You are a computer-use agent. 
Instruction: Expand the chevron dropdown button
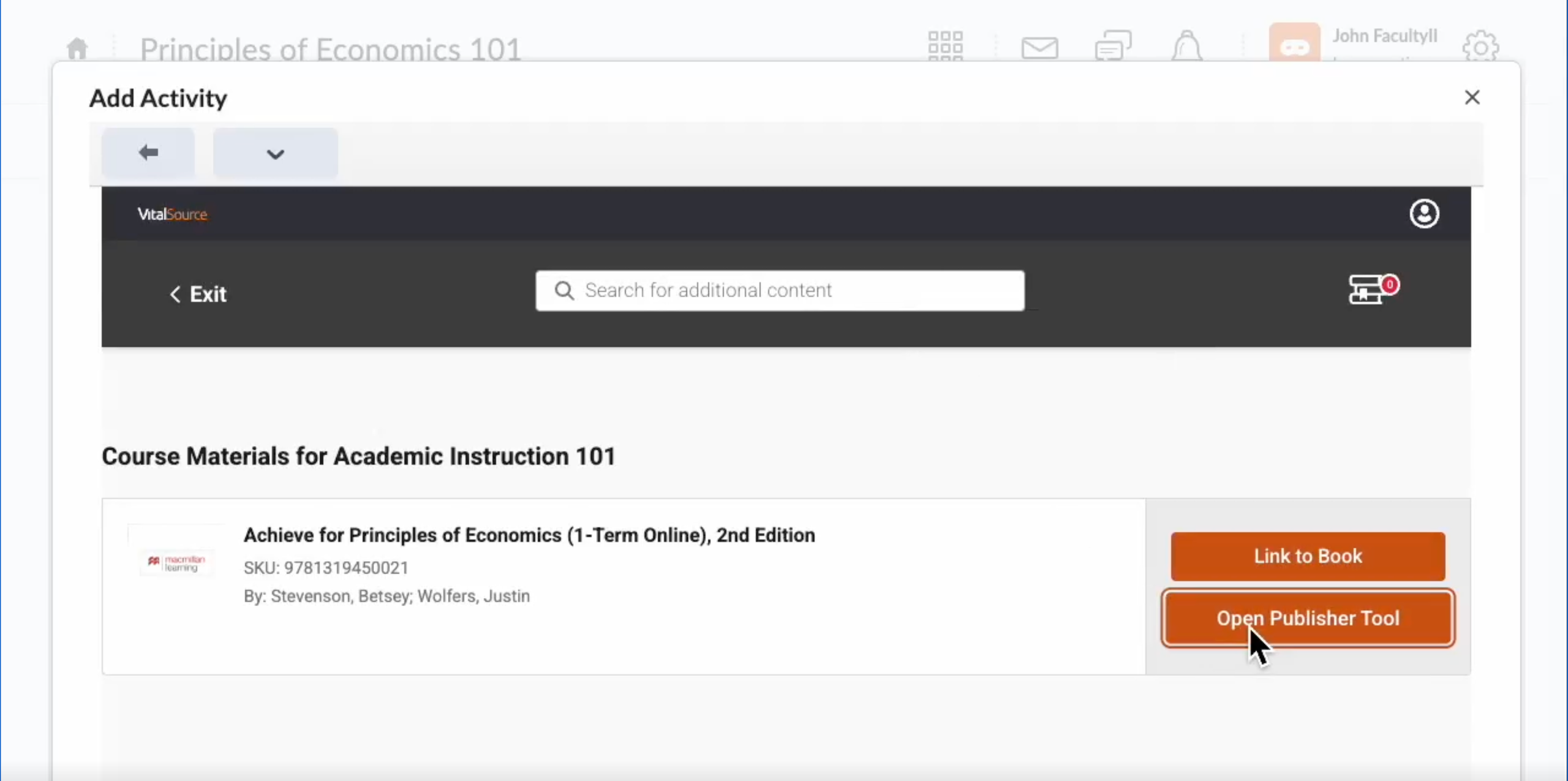(x=275, y=153)
